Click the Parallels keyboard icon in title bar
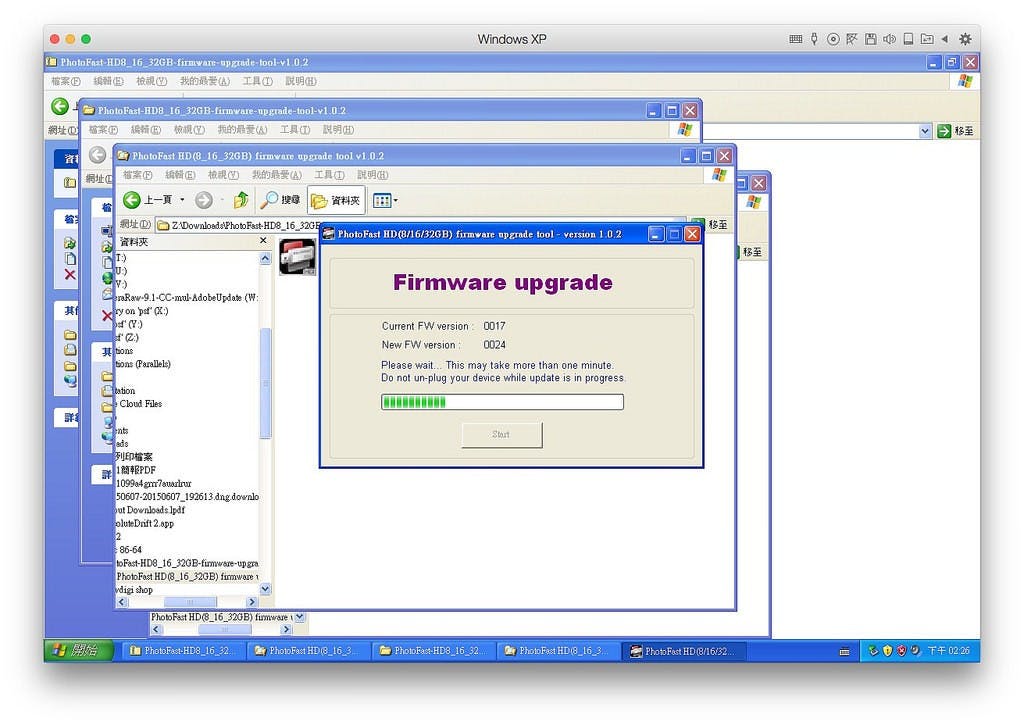 (x=795, y=39)
